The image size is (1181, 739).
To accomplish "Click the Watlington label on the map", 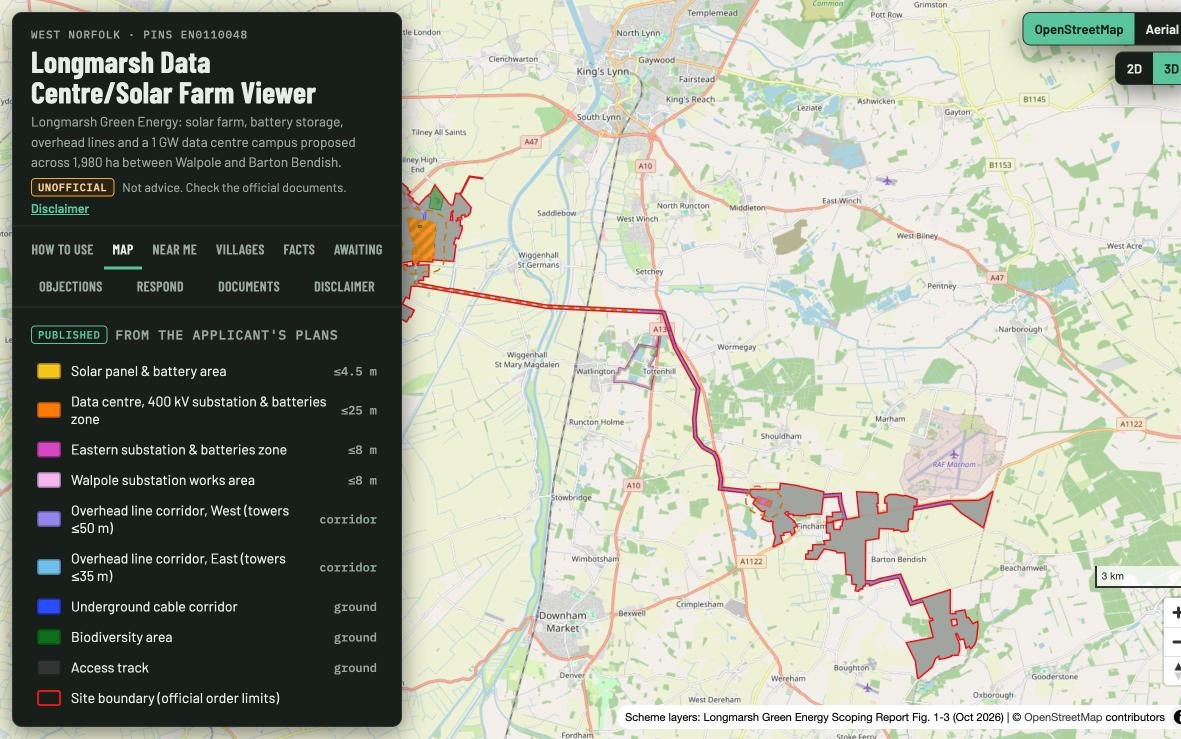I will (595, 371).
